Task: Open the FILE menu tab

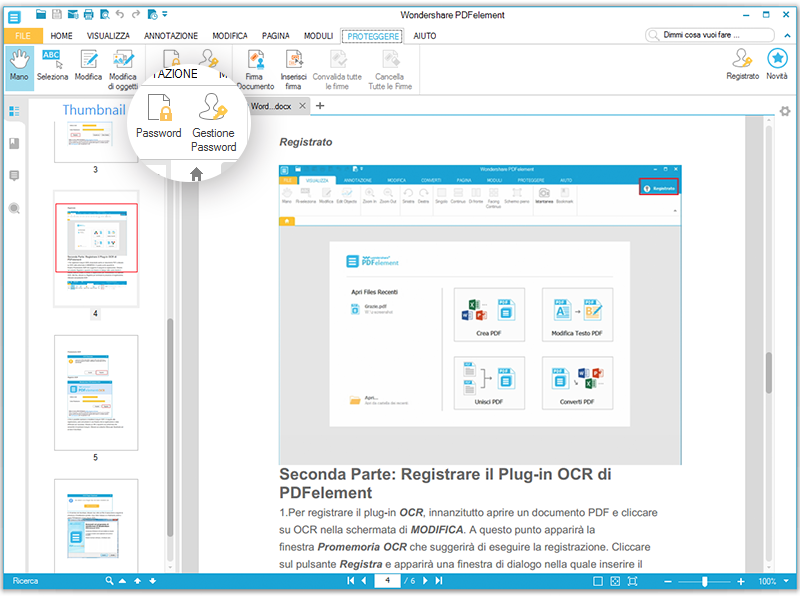Action: coord(23,36)
